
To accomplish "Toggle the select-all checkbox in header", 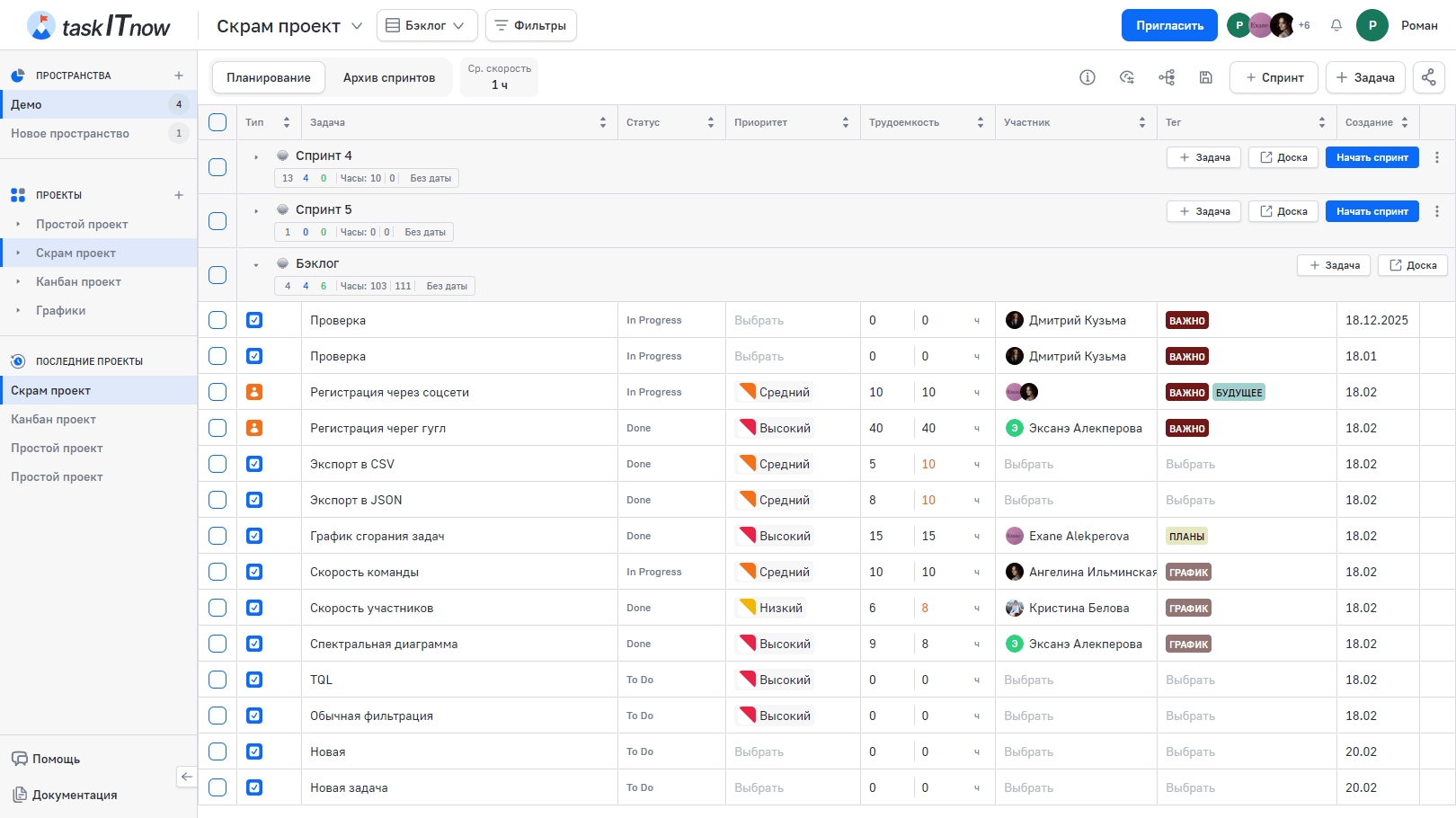I will 218,122.
